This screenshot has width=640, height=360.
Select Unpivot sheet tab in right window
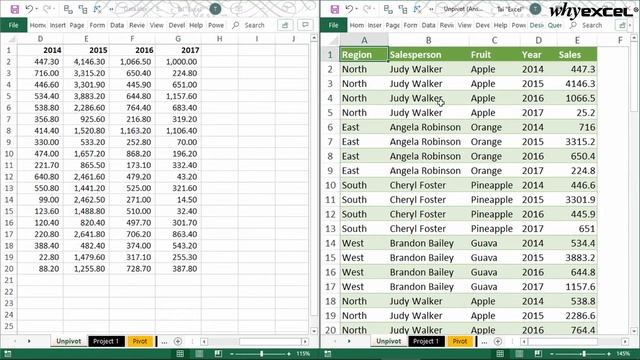point(389,341)
